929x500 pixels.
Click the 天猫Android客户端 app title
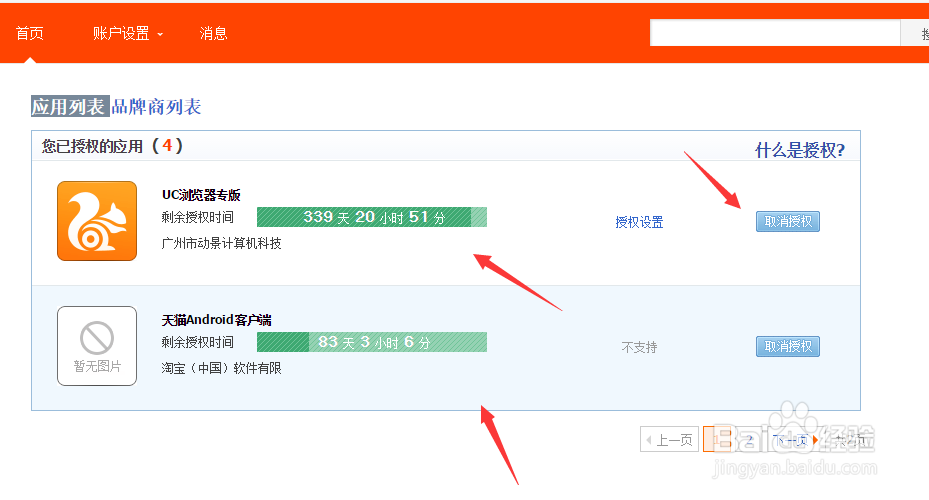pyautogui.click(x=216, y=320)
